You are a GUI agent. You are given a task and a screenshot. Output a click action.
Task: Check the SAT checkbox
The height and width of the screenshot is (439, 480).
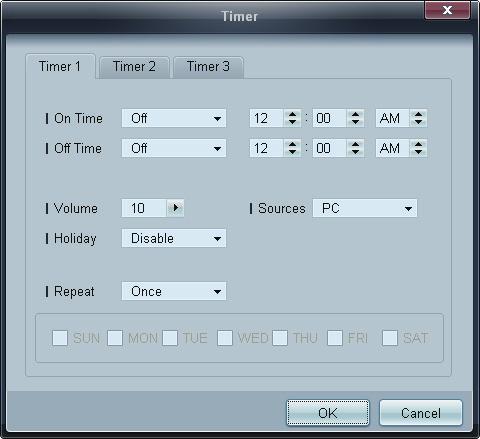tap(390, 338)
